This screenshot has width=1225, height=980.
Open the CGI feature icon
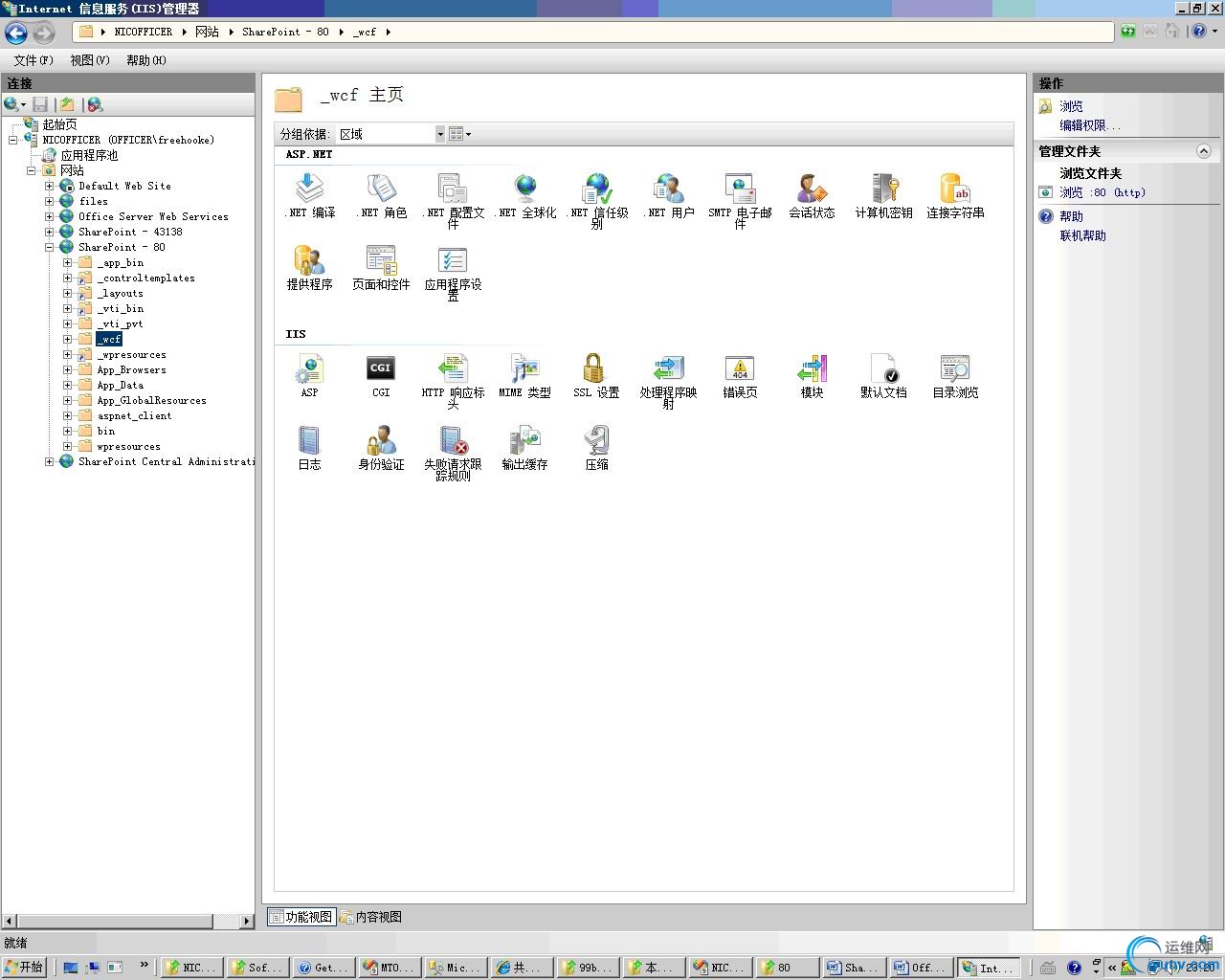point(381,375)
